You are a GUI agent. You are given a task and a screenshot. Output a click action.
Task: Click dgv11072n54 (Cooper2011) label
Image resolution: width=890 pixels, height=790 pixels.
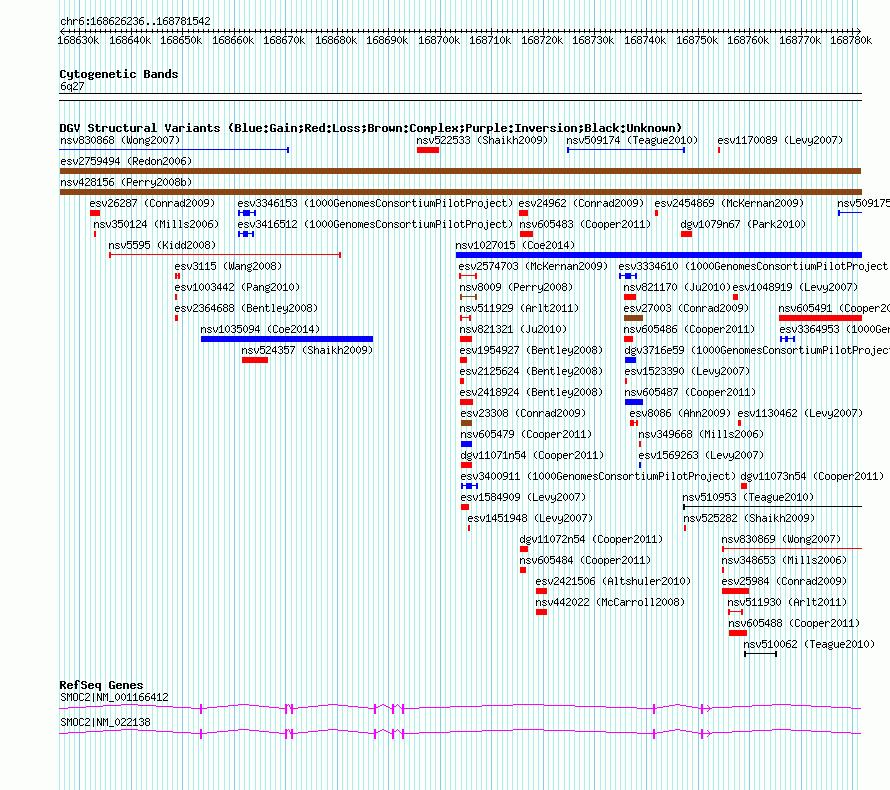pos(591,539)
